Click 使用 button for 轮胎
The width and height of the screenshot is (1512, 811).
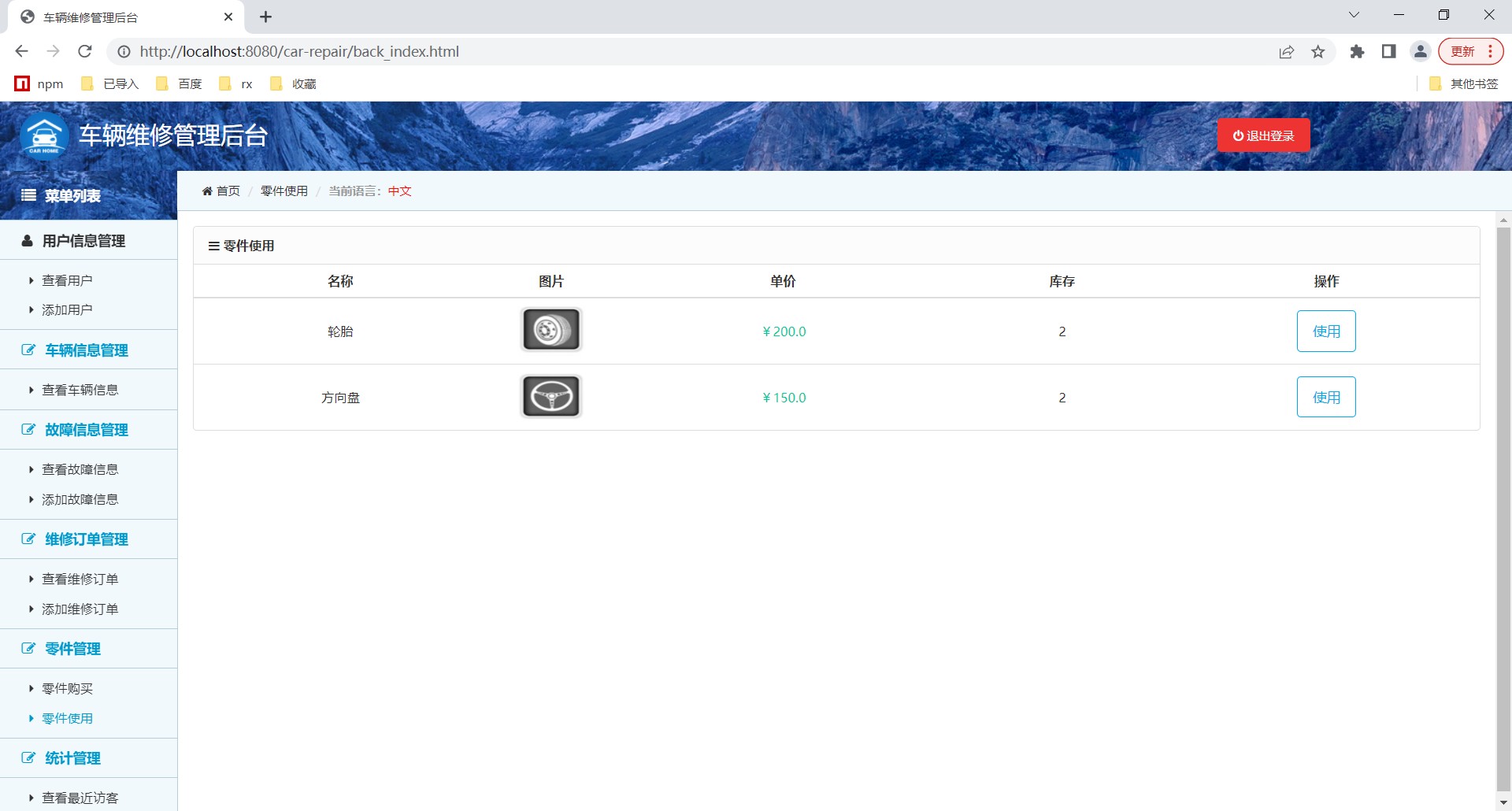coord(1325,331)
